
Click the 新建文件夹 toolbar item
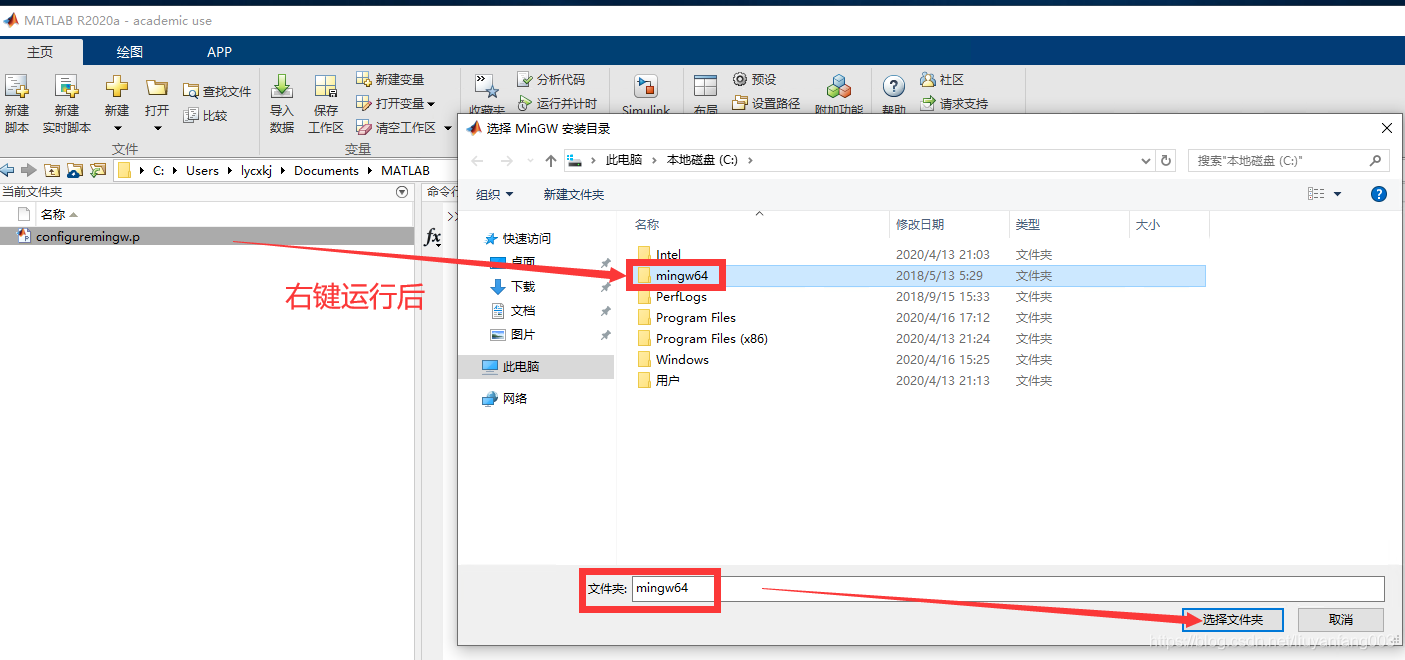[573, 193]
